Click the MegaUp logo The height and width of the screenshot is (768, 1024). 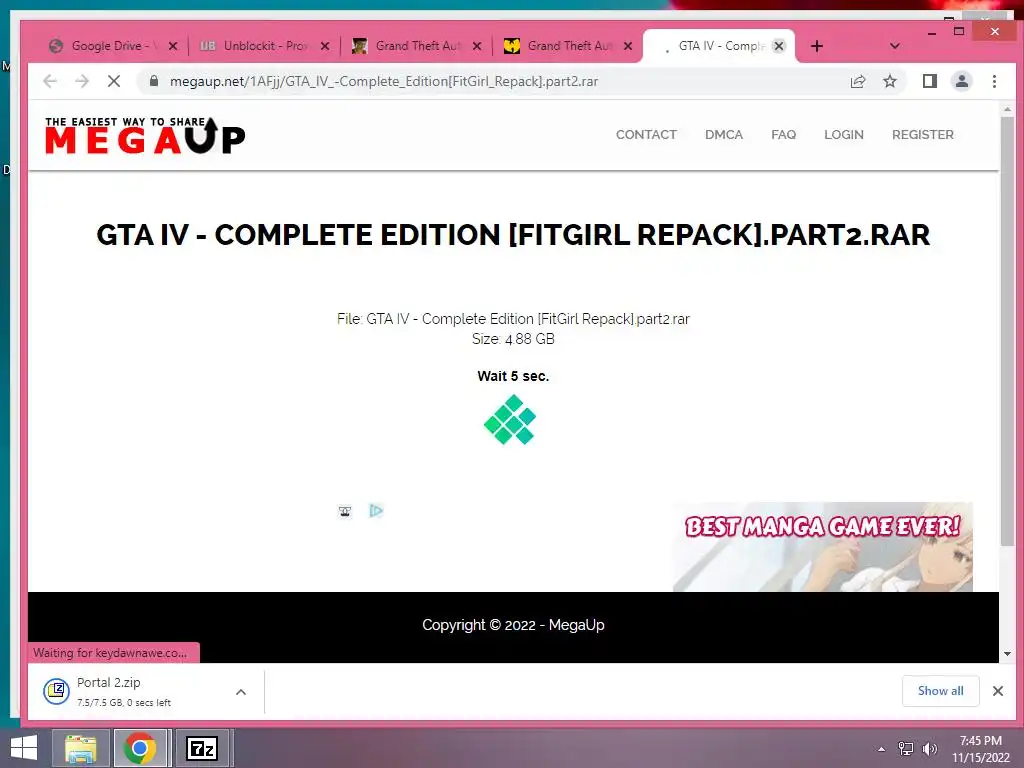144,135
